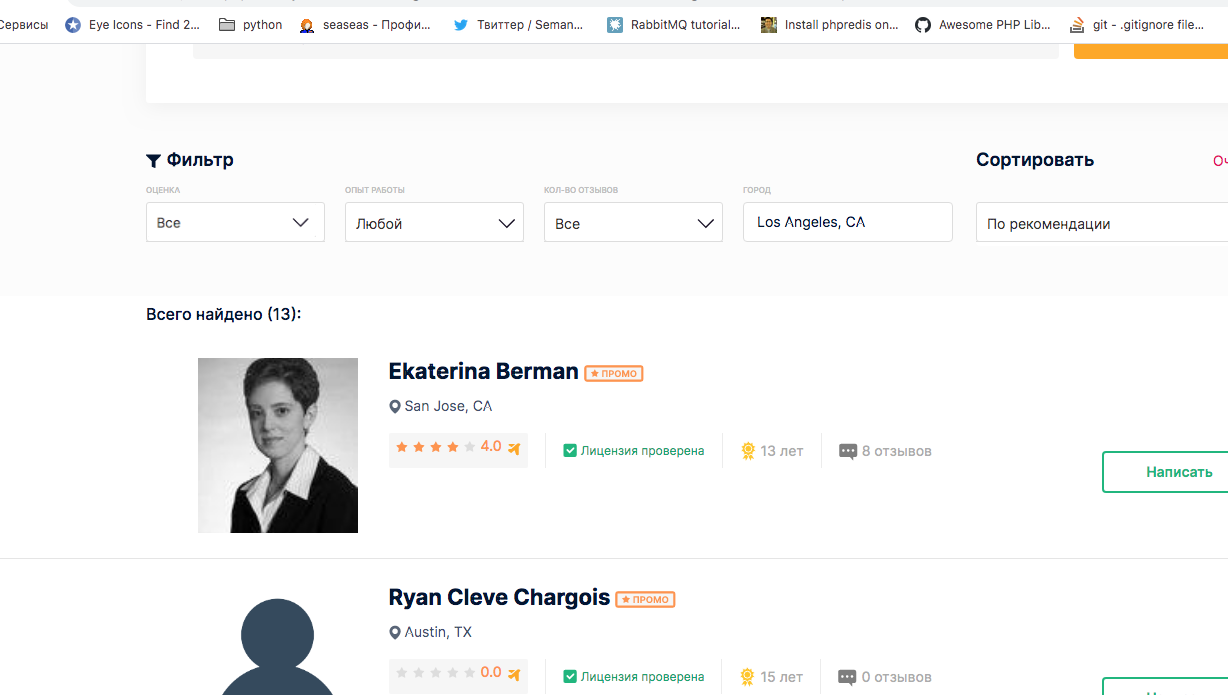Click the funnel icon next to Фильтр
Image resolution: width=1228 pixels, height=695 pixels.
[x=153, y=160]
